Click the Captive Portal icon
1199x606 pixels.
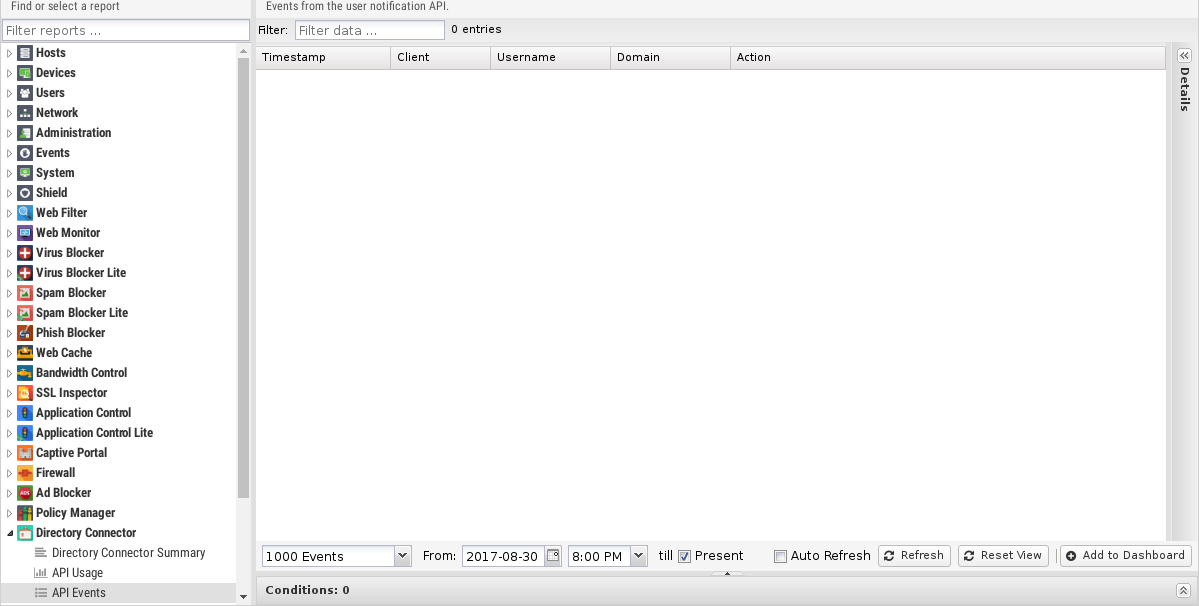click(24, 452)
